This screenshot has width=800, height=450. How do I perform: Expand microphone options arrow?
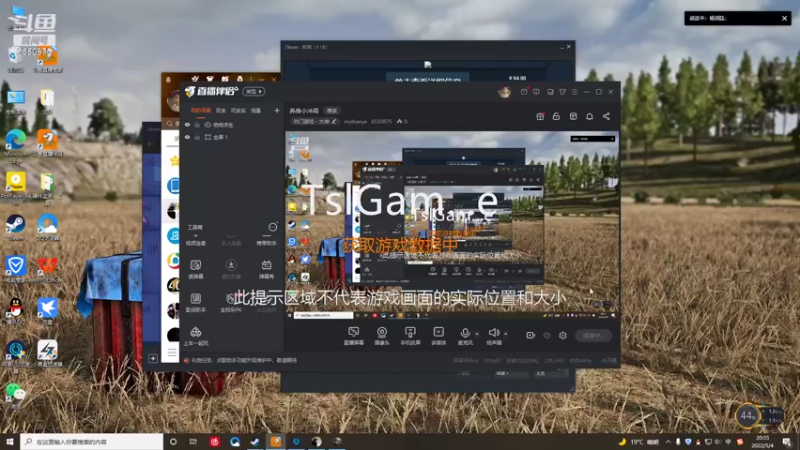(x=477, y=334)
